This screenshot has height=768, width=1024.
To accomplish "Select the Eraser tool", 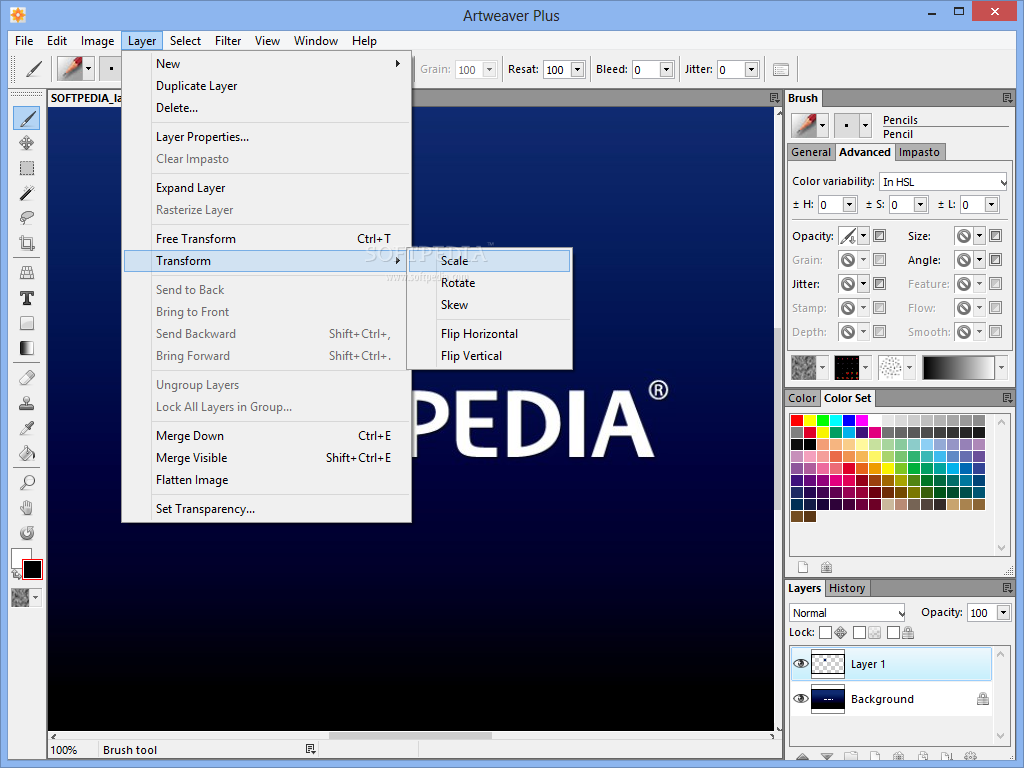I will coord(27,377).
